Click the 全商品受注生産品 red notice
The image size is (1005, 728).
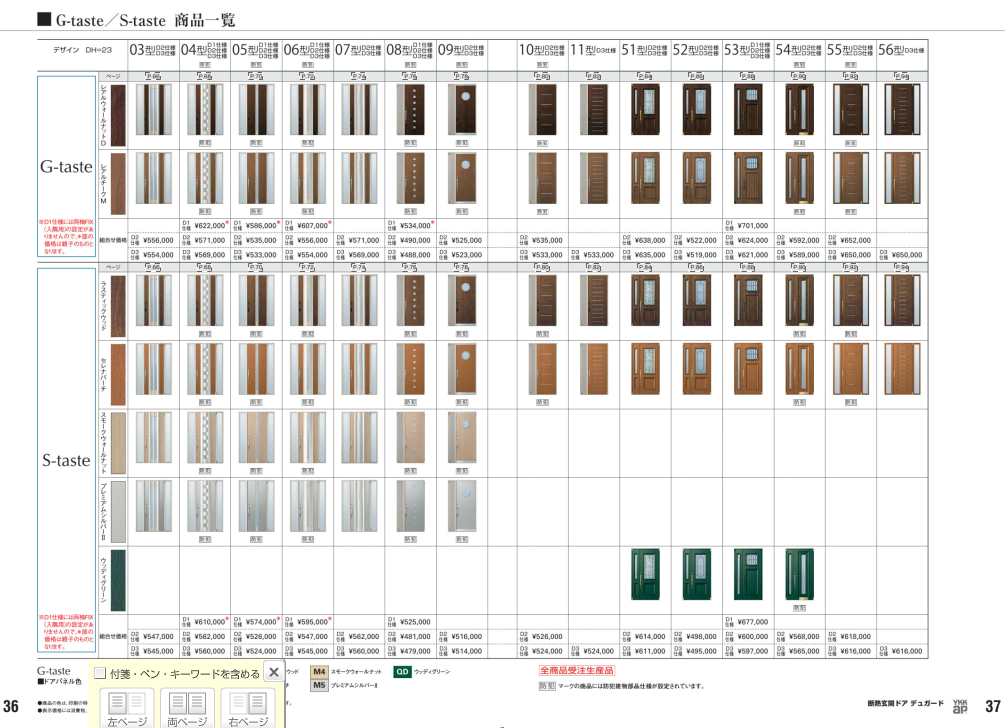pos(577,670)
